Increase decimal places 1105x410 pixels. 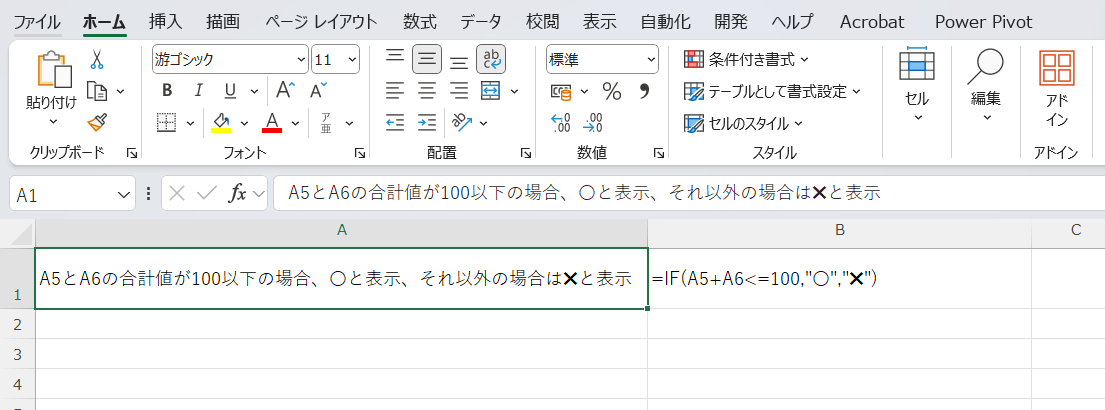click(561, 123)
